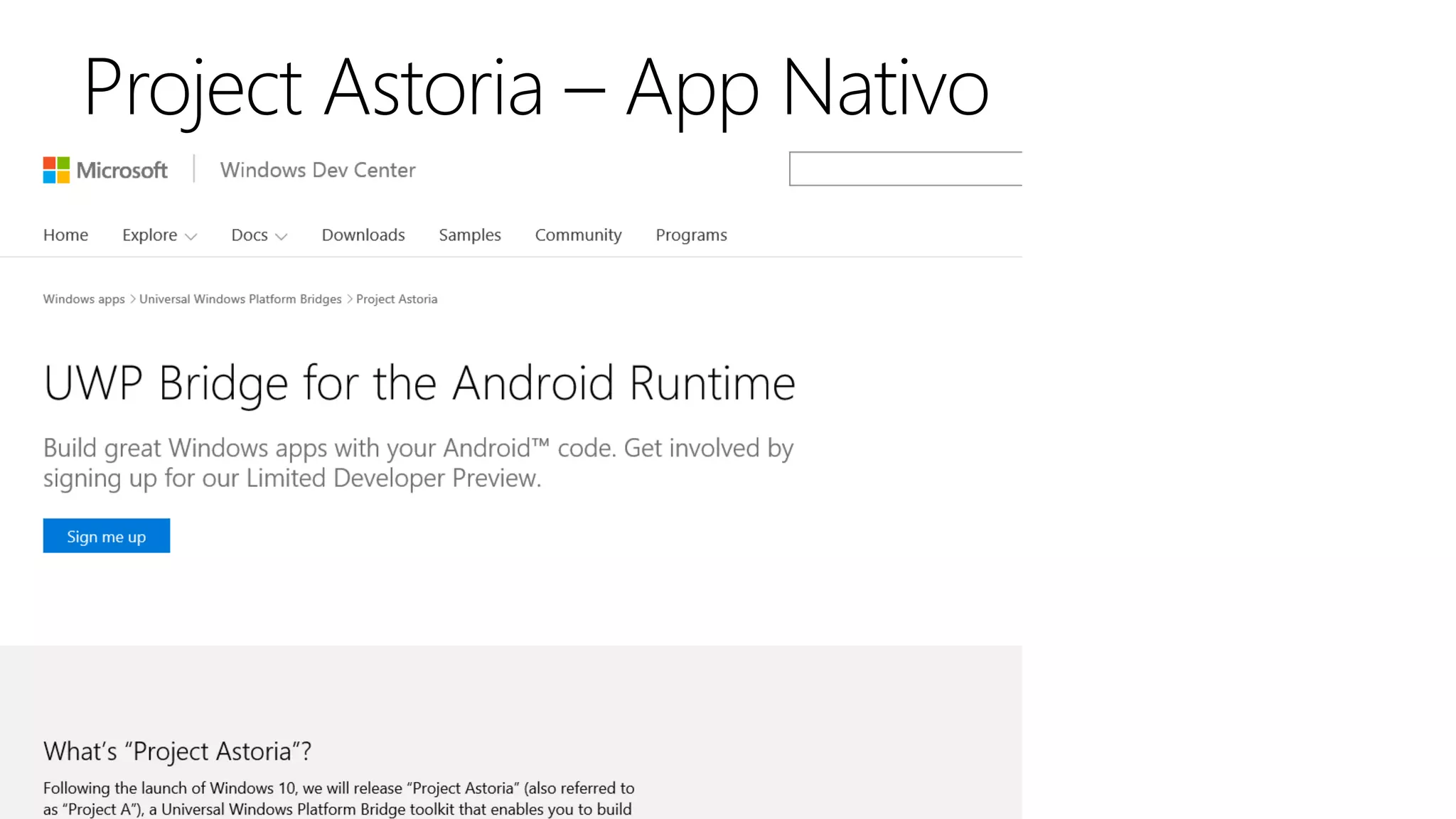Screen dimensions: 1456x819
Task: Expand the Docs dropdown chevron
Action: coord(282,237)
